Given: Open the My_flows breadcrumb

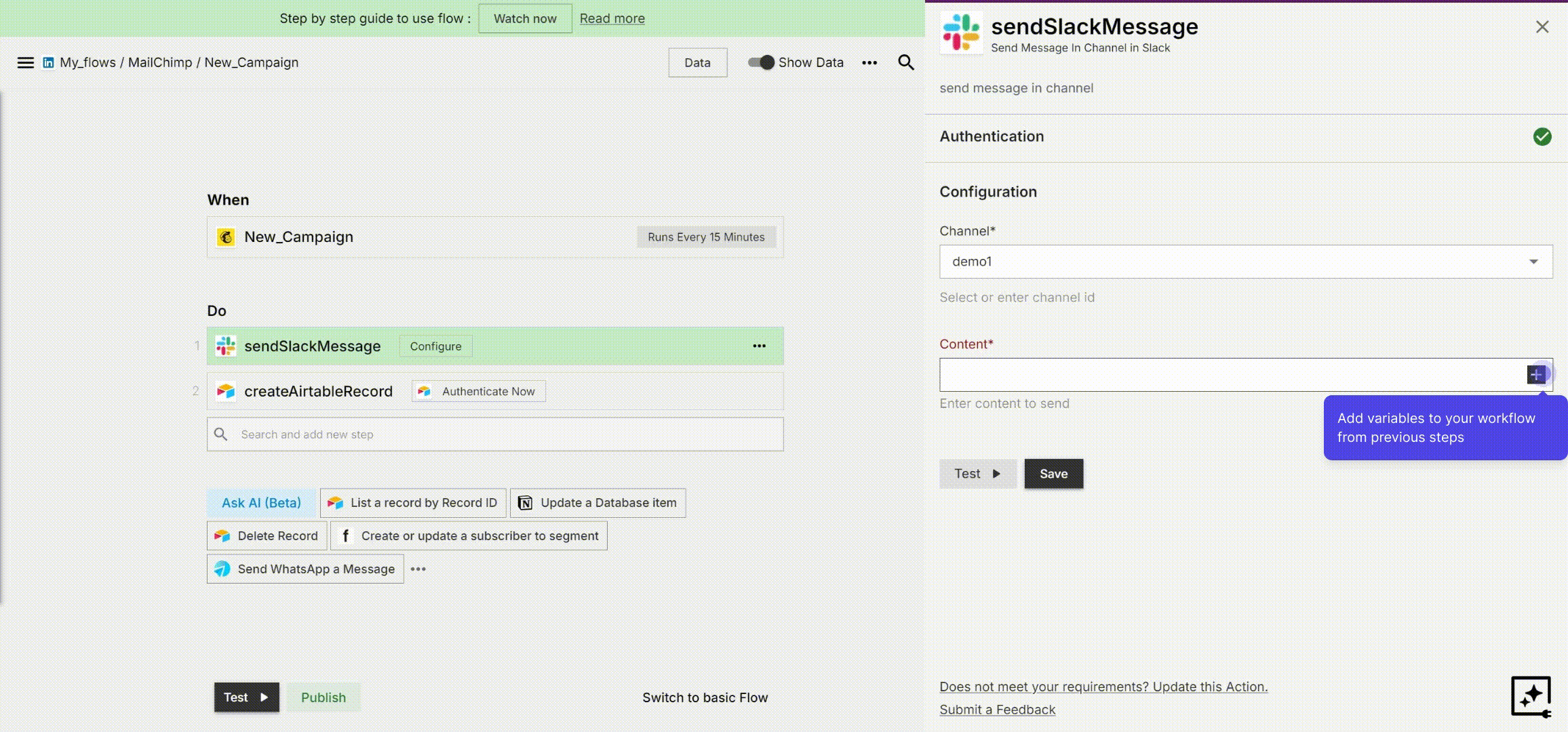Looking at the screenshot, I should 87,62.
